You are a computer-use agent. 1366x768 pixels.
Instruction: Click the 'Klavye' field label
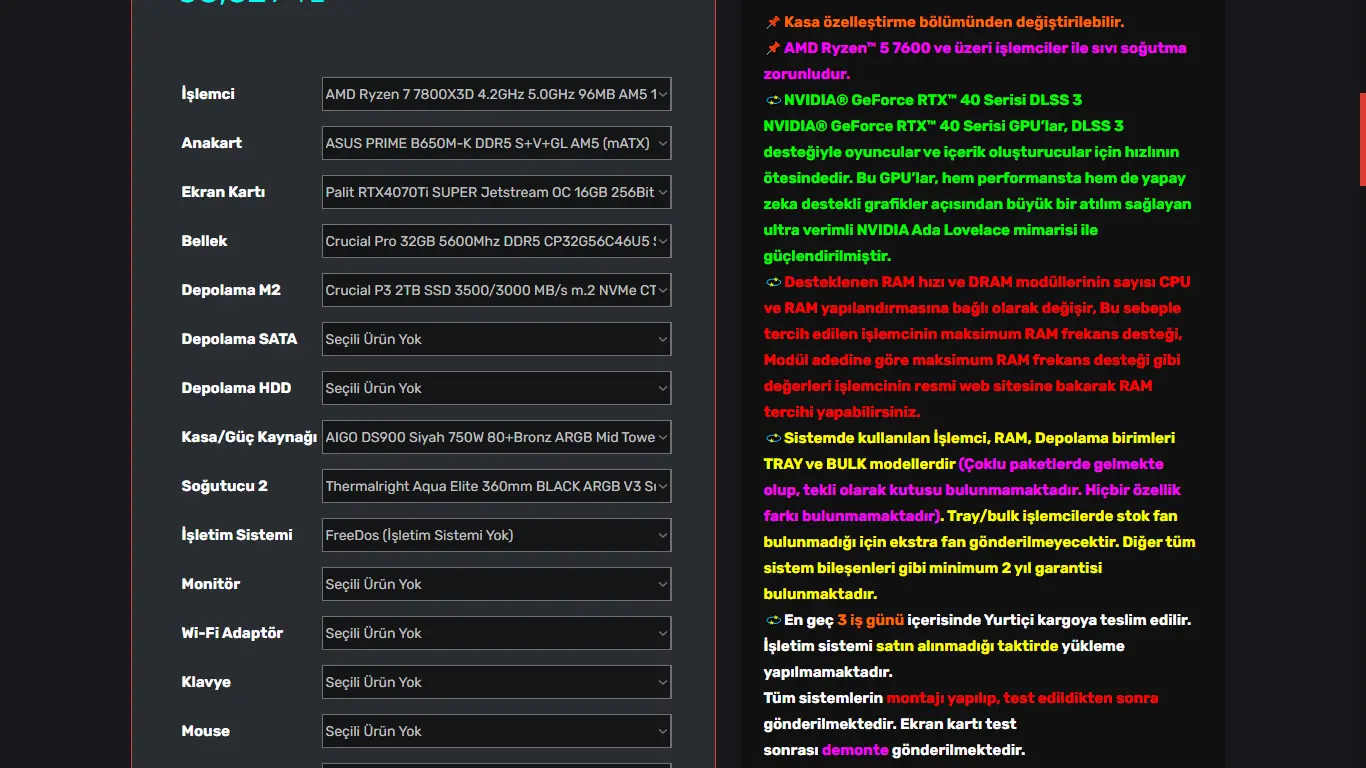coord(206,682)
